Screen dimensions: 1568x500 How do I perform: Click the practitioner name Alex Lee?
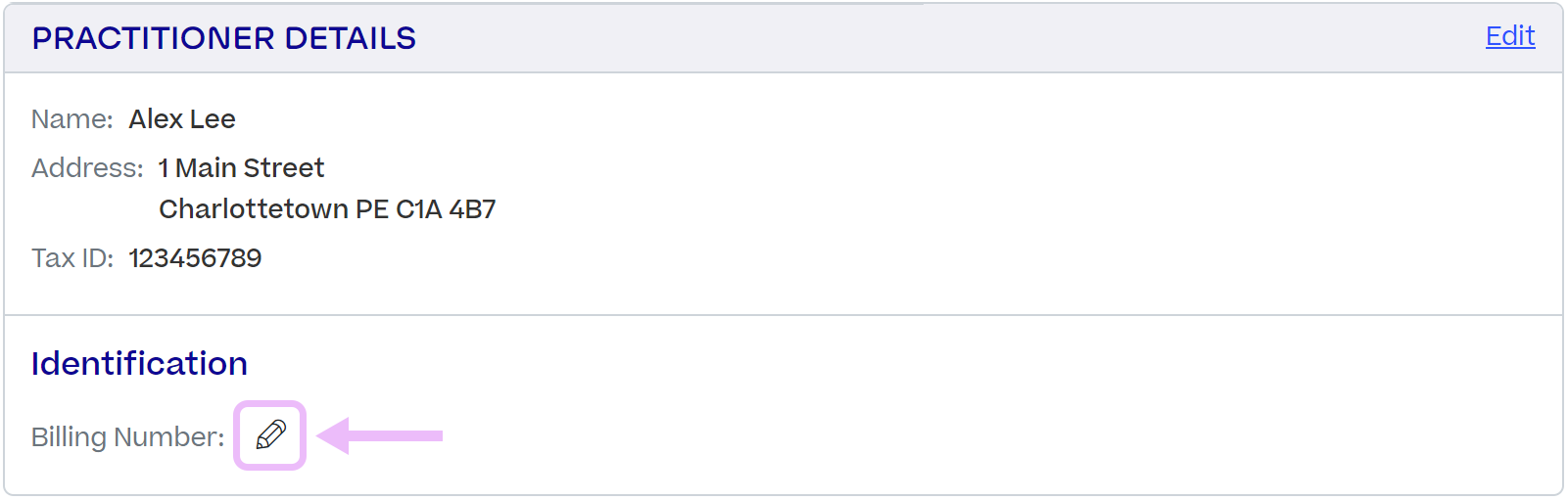point(182,119)
